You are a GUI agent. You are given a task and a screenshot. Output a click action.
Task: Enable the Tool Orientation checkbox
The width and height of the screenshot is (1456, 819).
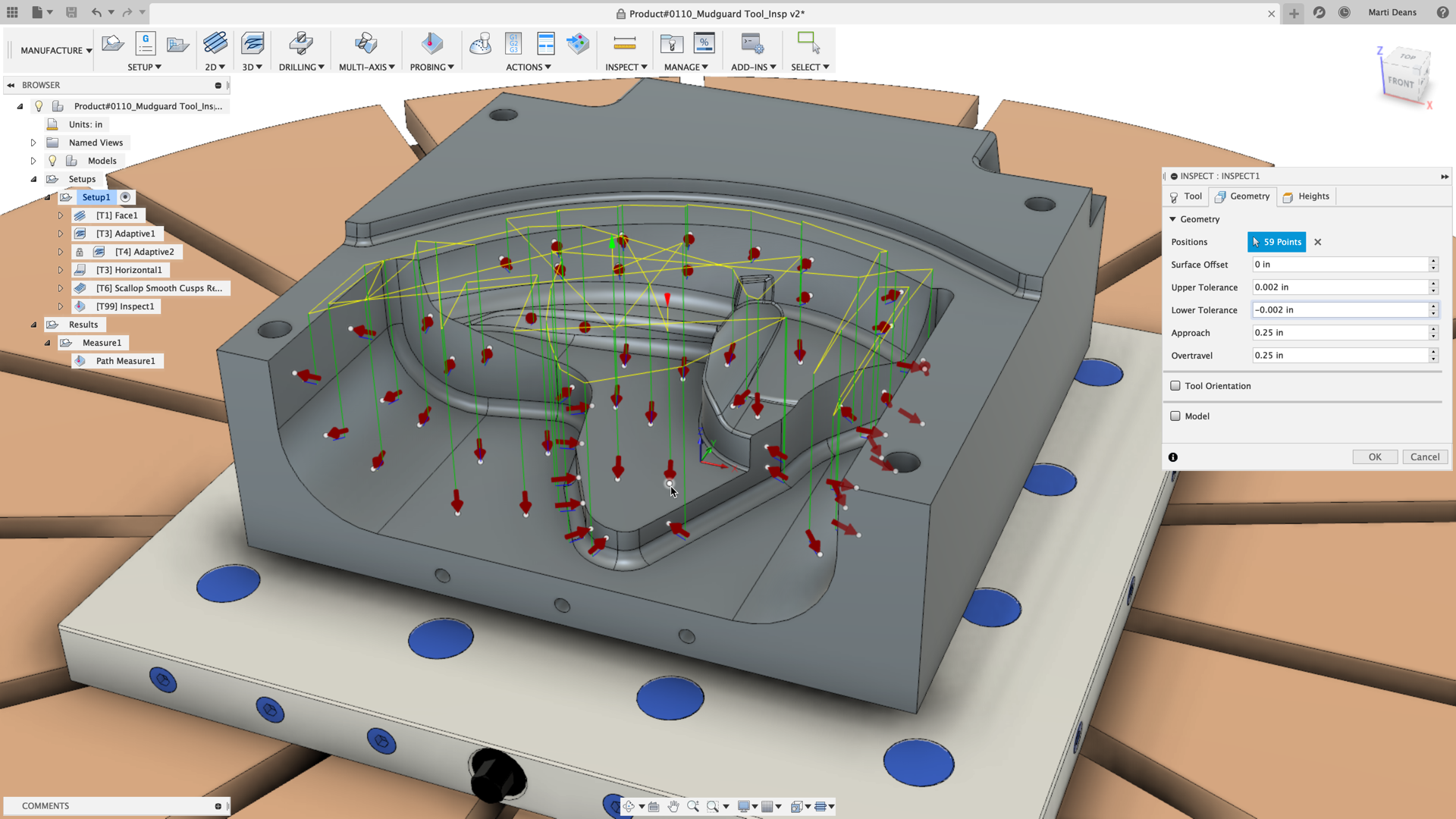[1175, 385]
